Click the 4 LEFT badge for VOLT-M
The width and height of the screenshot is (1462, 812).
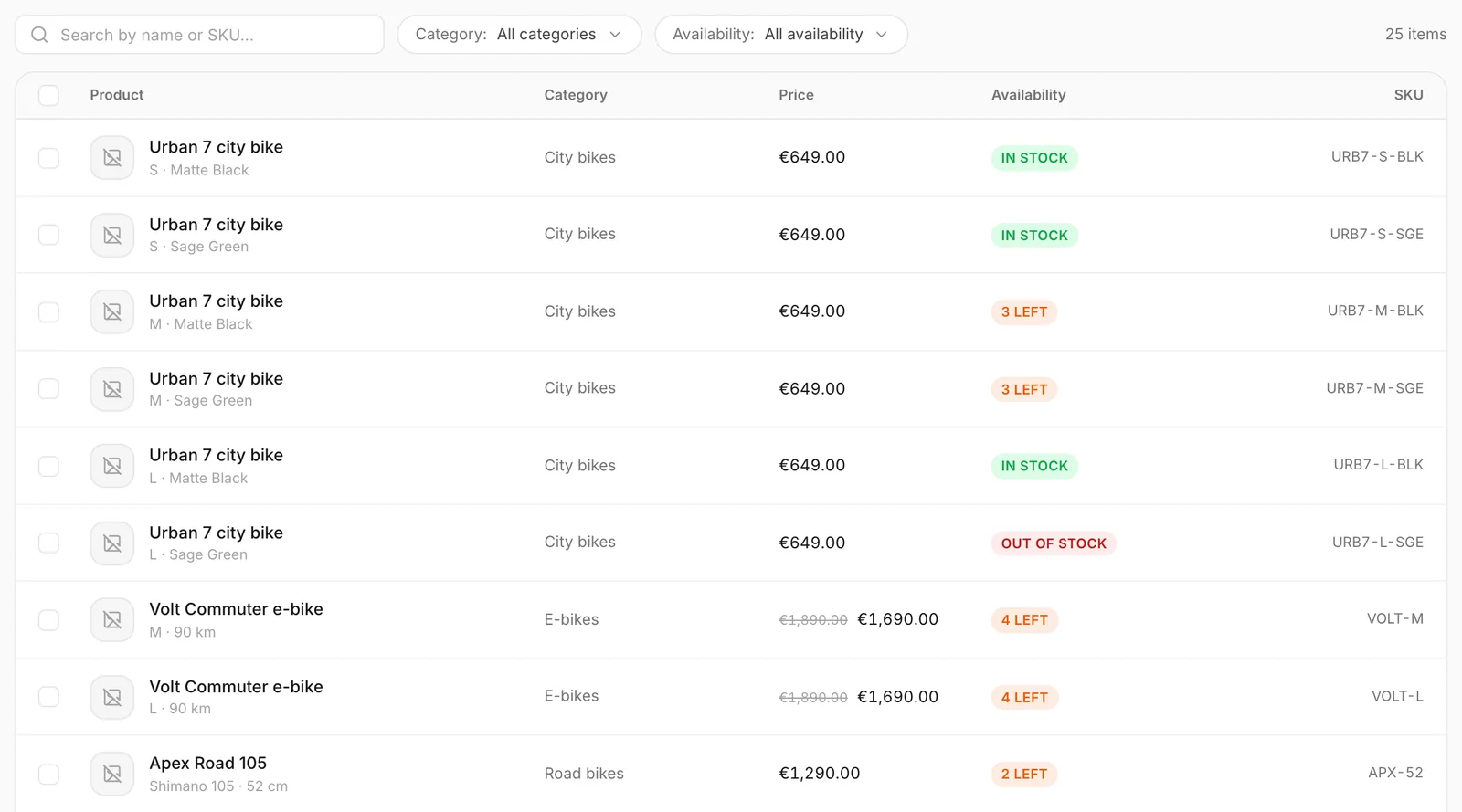click(1024, 620)
